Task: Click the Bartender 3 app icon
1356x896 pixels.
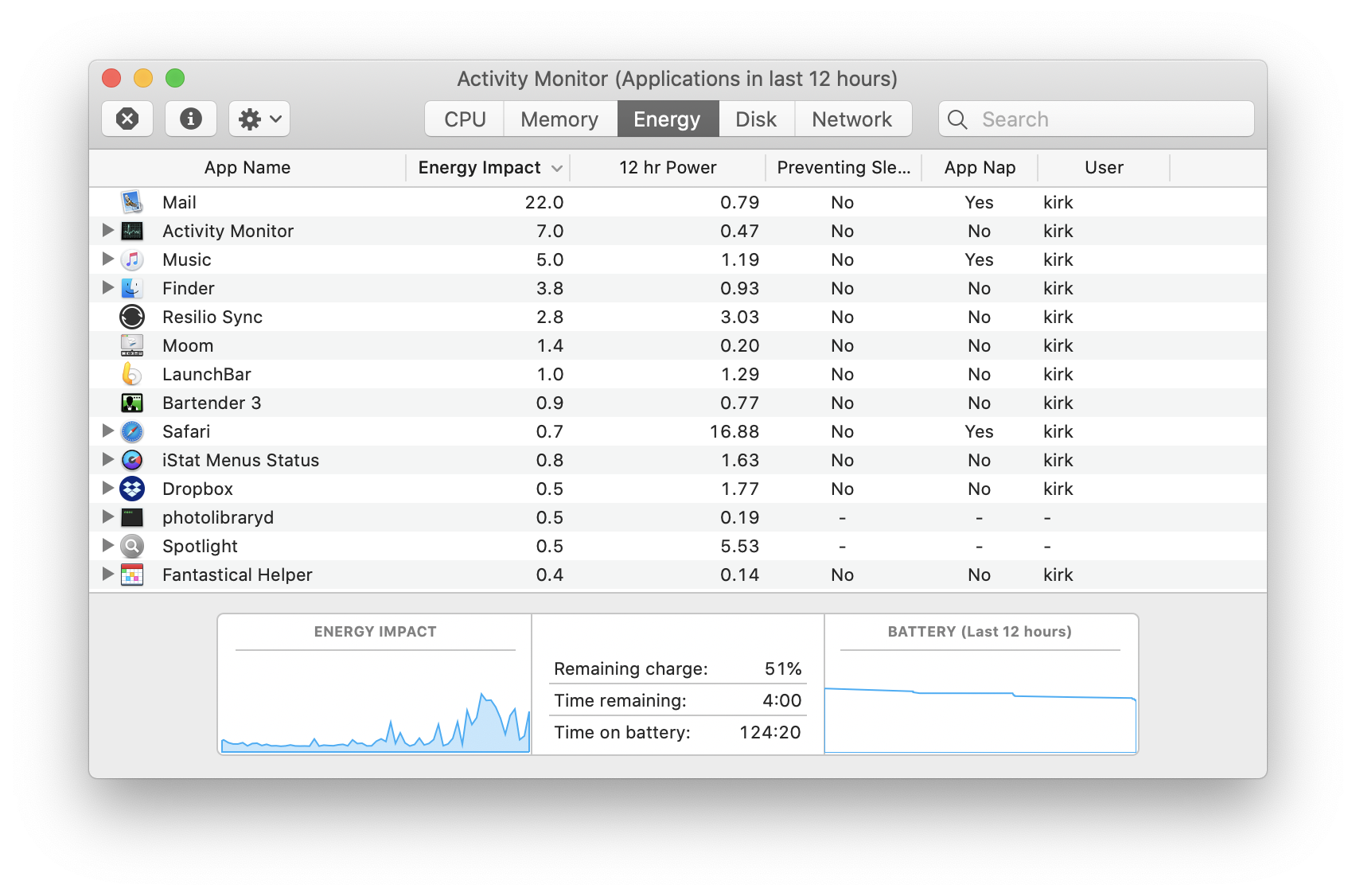Action: point(132,403)
